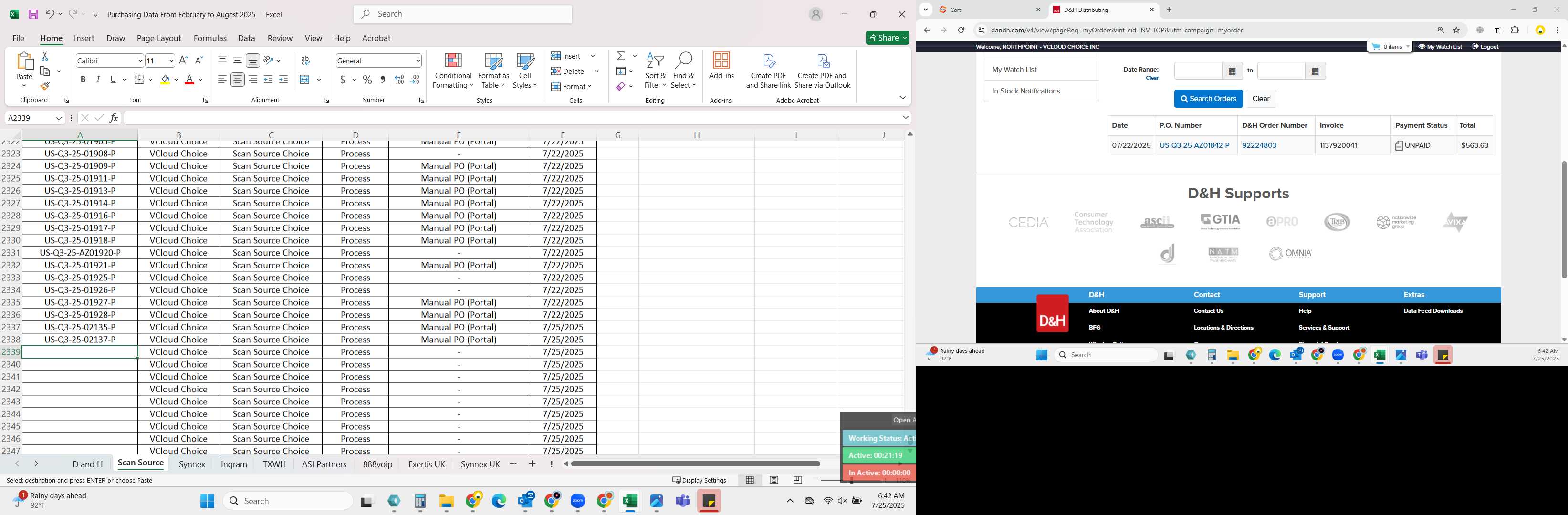Toggle Middle Align vertical alignment
The image size is (1568, 515).
click(x=237, y=60)
